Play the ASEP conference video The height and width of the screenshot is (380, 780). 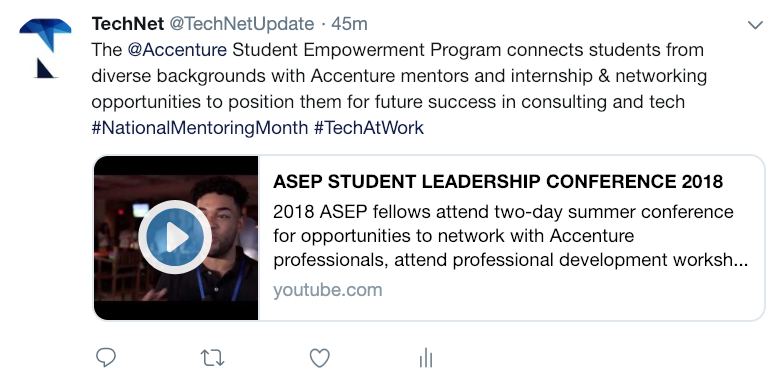(x=175, y=237)
